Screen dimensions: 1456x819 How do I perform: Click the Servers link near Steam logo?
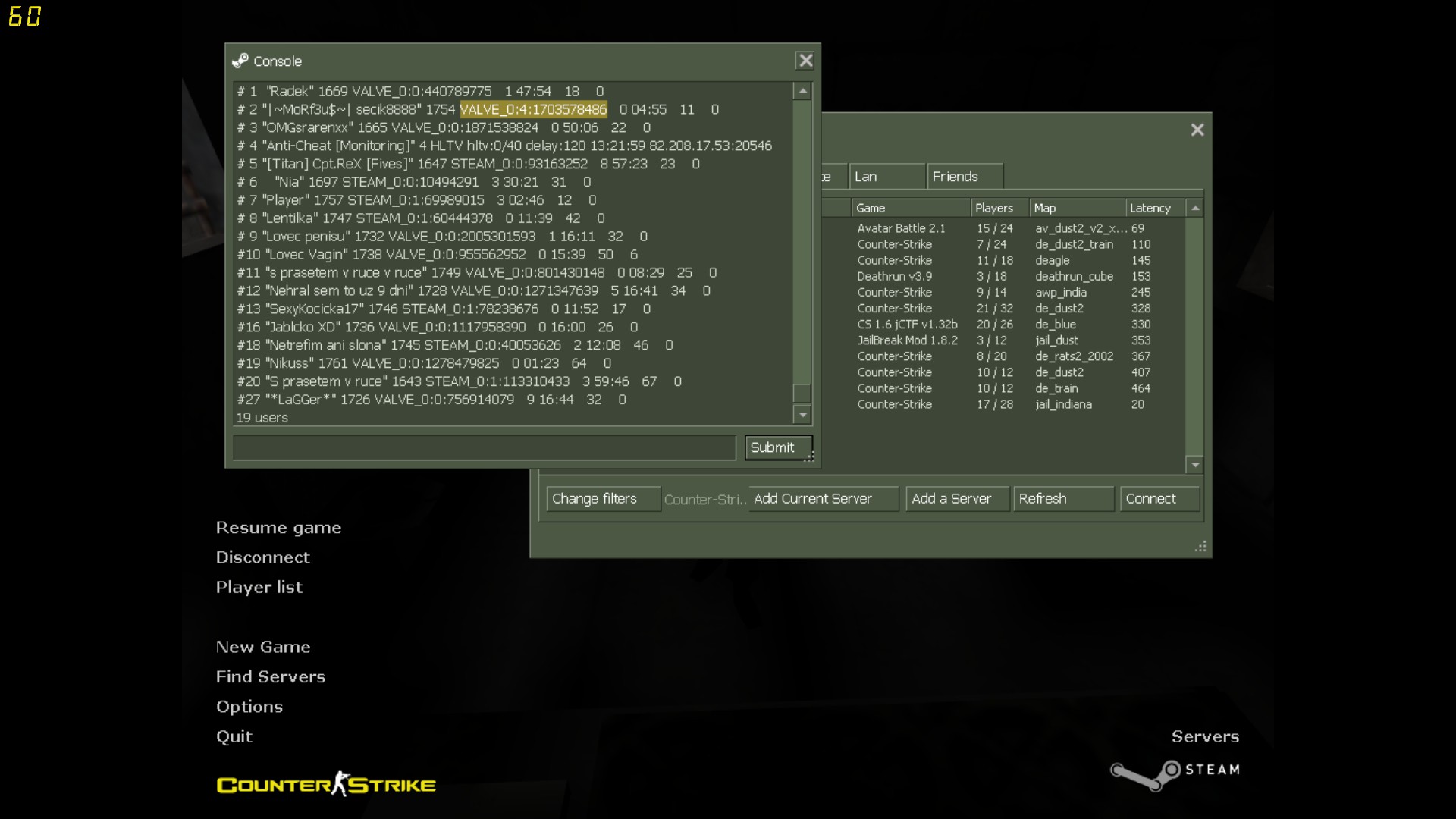pyautogui.click(x=1205, y=736)
